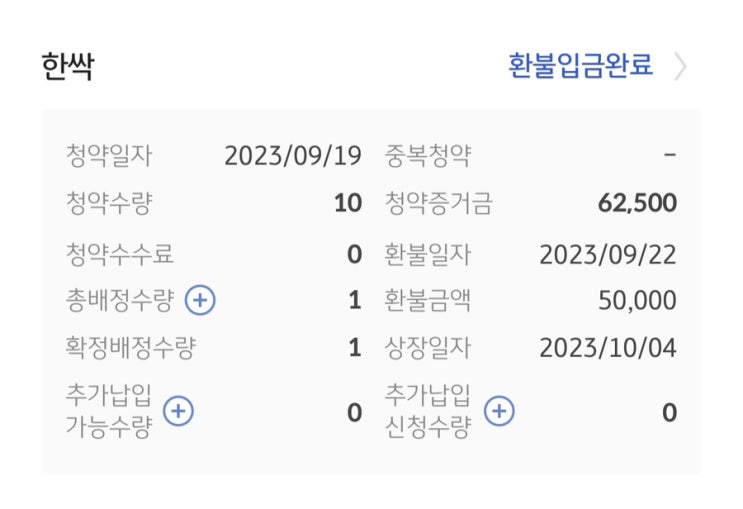Select the 확정배정수량 label
The width and height of the screenshot is (743, 509).
tap(131, 348)
